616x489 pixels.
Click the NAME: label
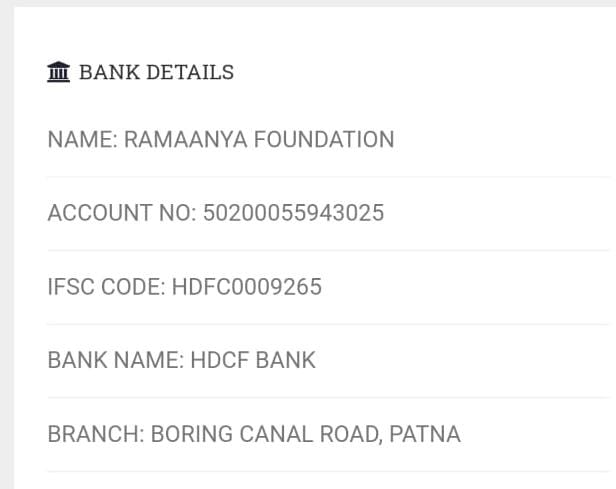pyautogui.click(x=82, y=140)
